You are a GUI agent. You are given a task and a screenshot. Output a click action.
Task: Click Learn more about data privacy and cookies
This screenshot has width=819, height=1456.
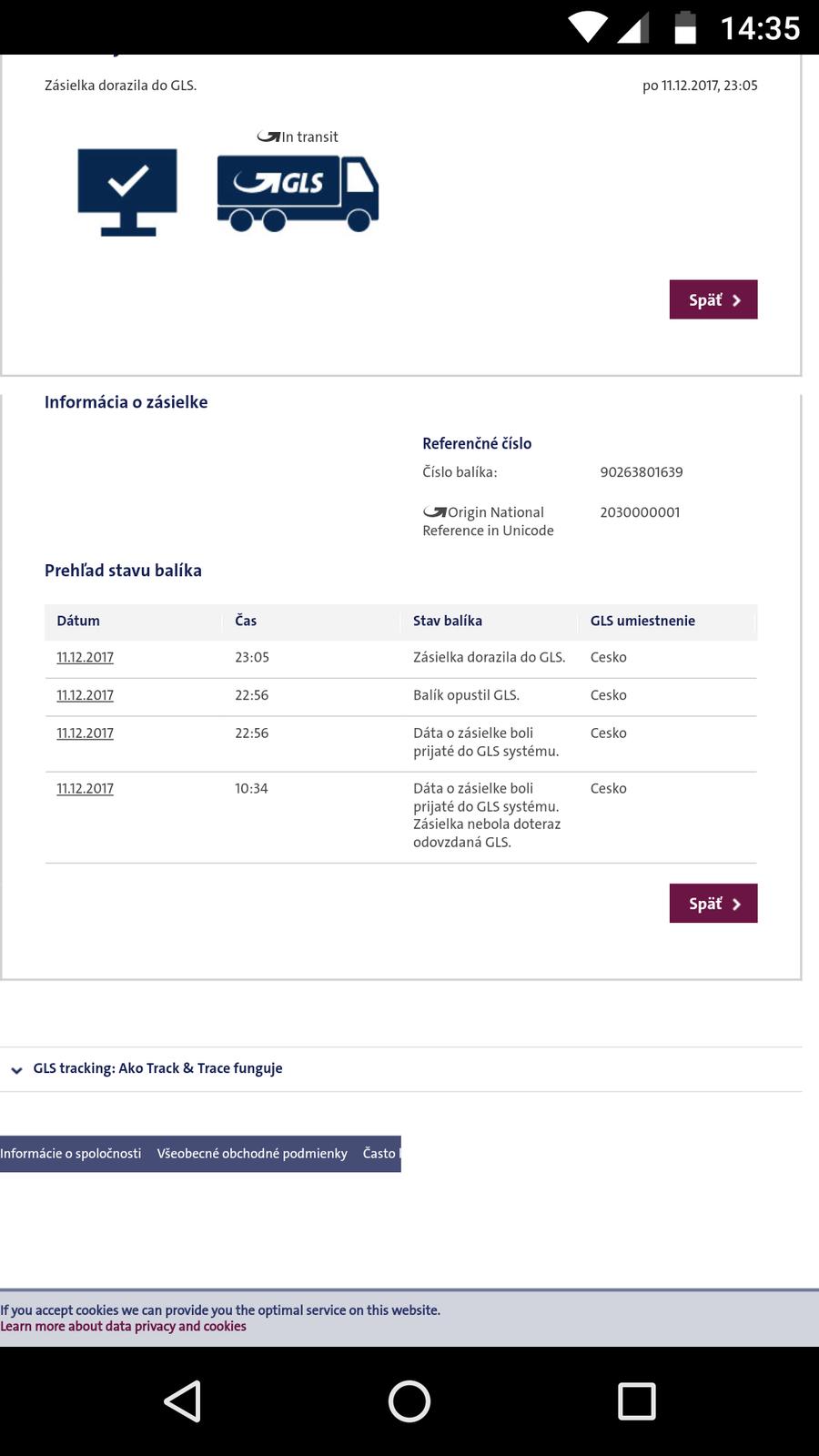(x=124, y=1326)
